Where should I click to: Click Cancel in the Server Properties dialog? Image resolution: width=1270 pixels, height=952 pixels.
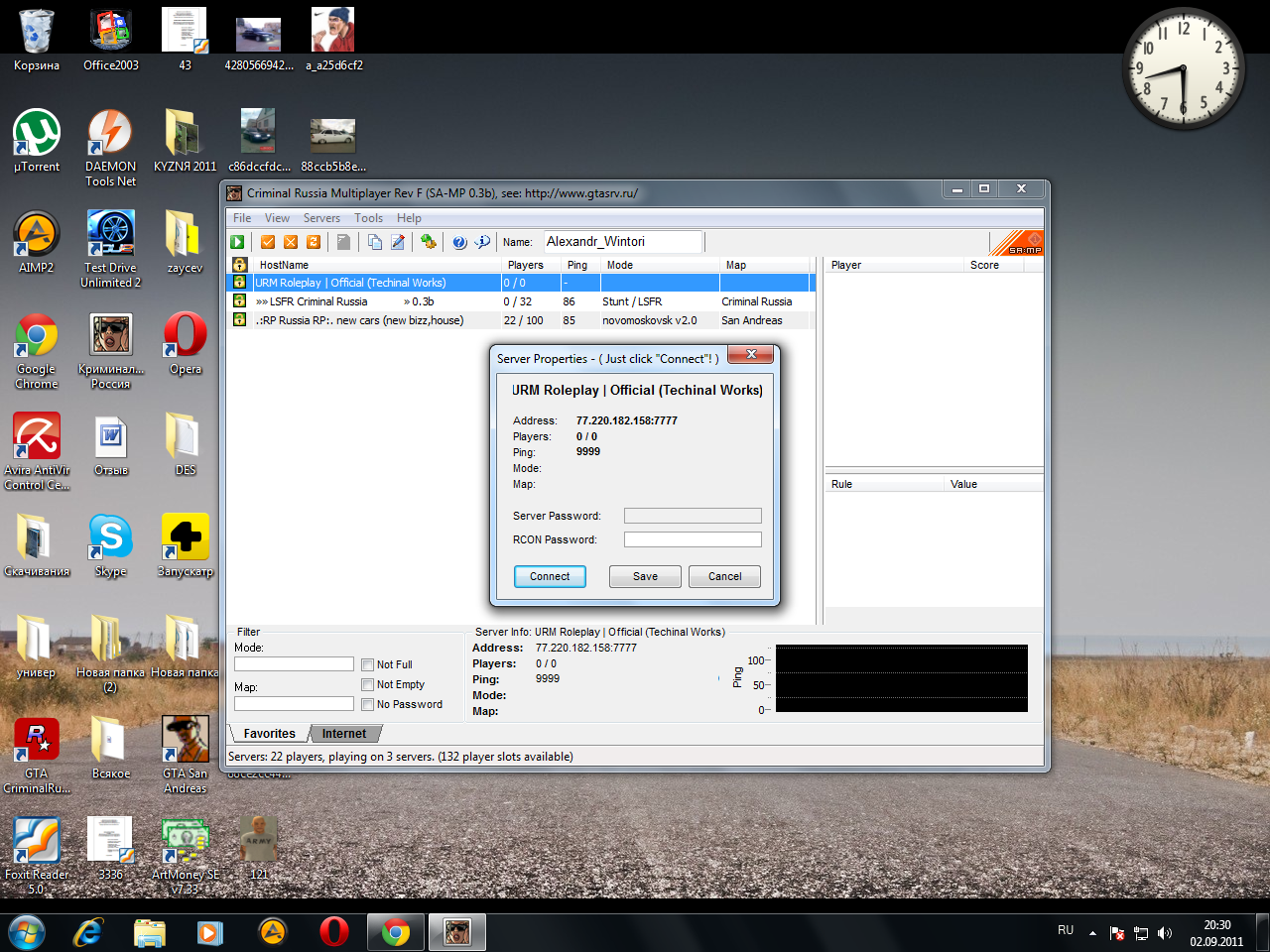[x=724, y=577]
